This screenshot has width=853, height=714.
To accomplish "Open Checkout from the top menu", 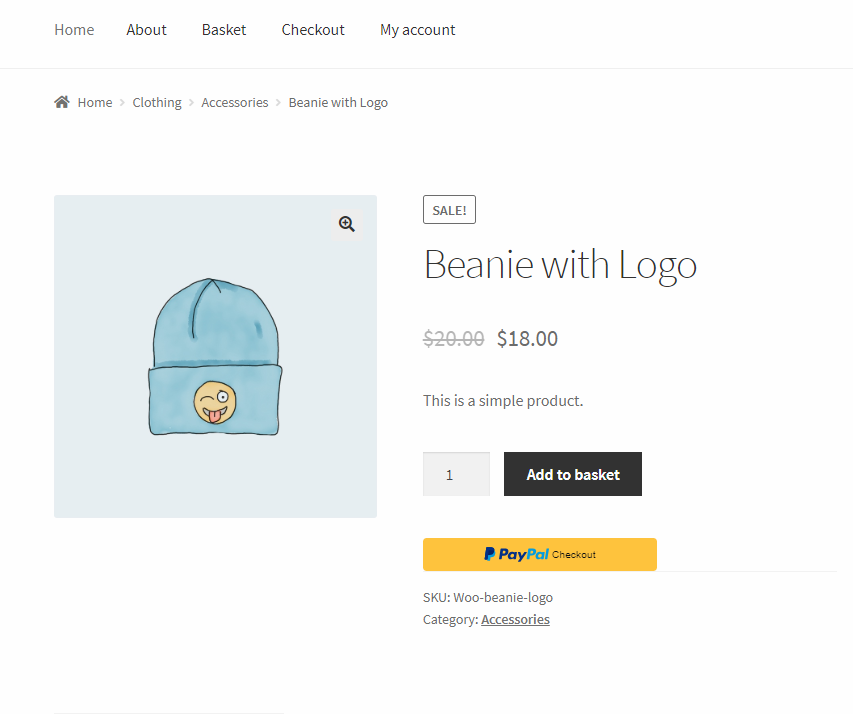I will pos(313,30).
